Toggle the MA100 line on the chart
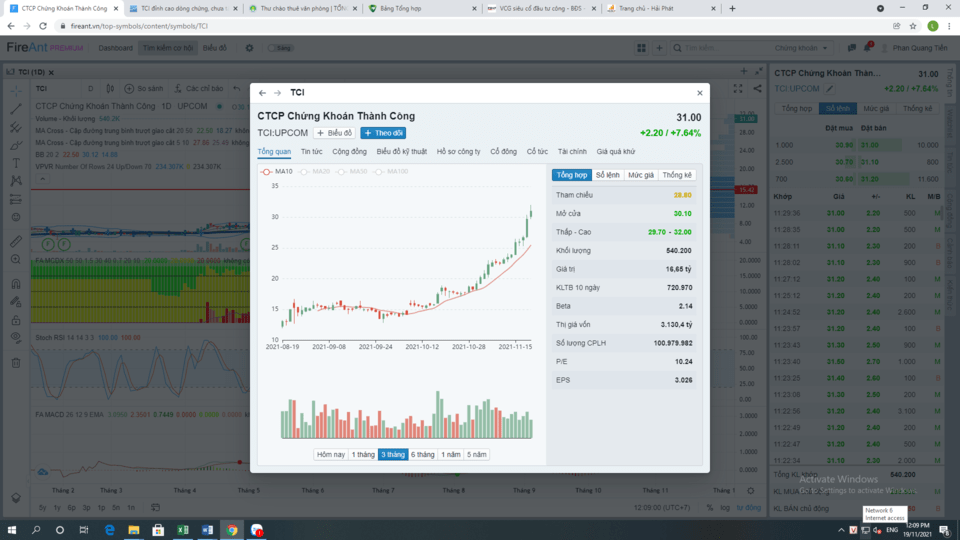The width and height of the screenshot is (960, 540). point(391,171)
